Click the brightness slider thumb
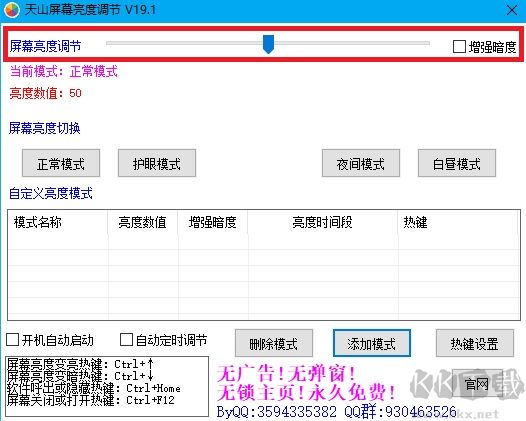Viewport: 526px width, 421px height. 268,44
